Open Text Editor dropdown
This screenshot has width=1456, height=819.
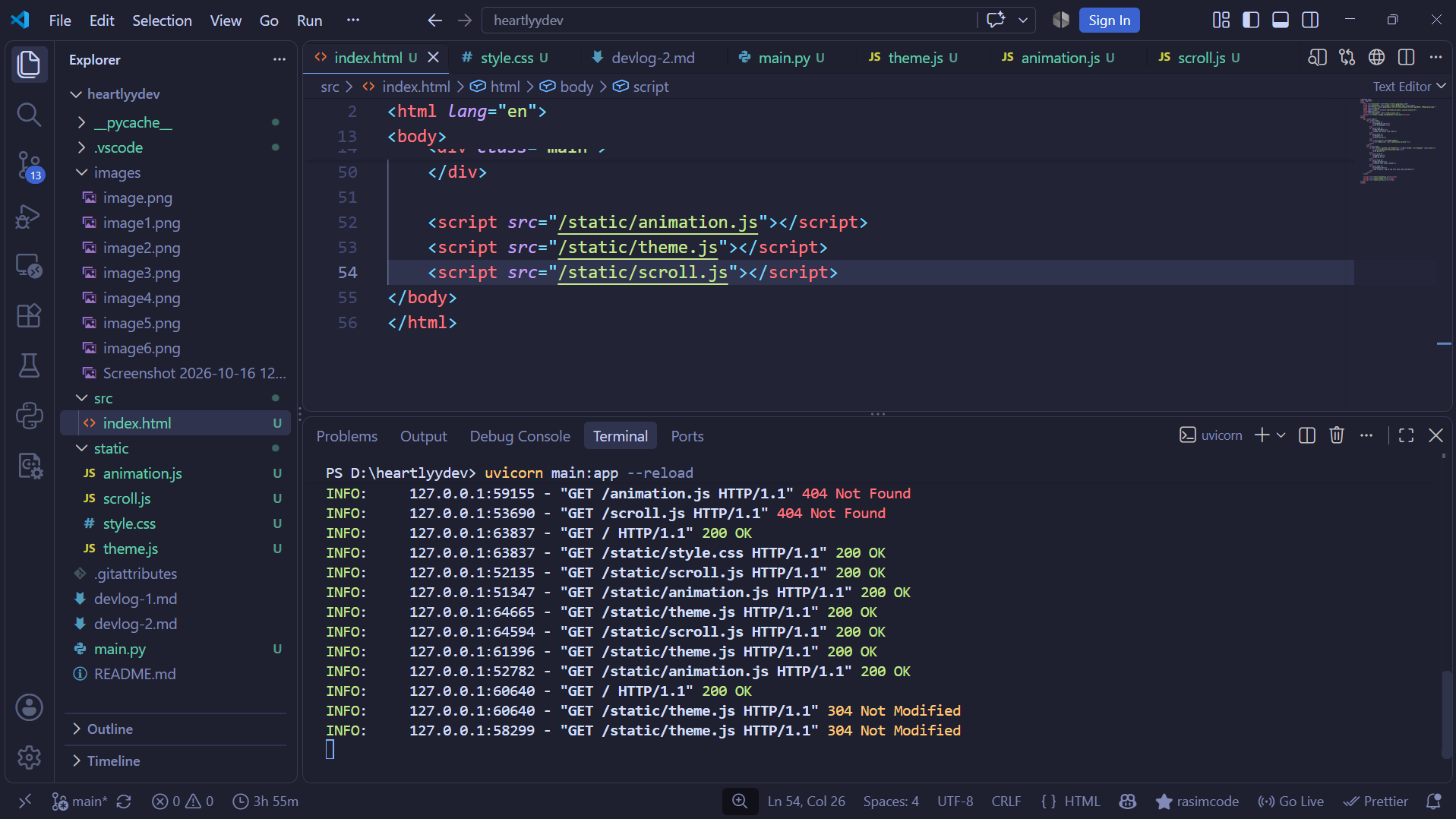click(1409, 87)
